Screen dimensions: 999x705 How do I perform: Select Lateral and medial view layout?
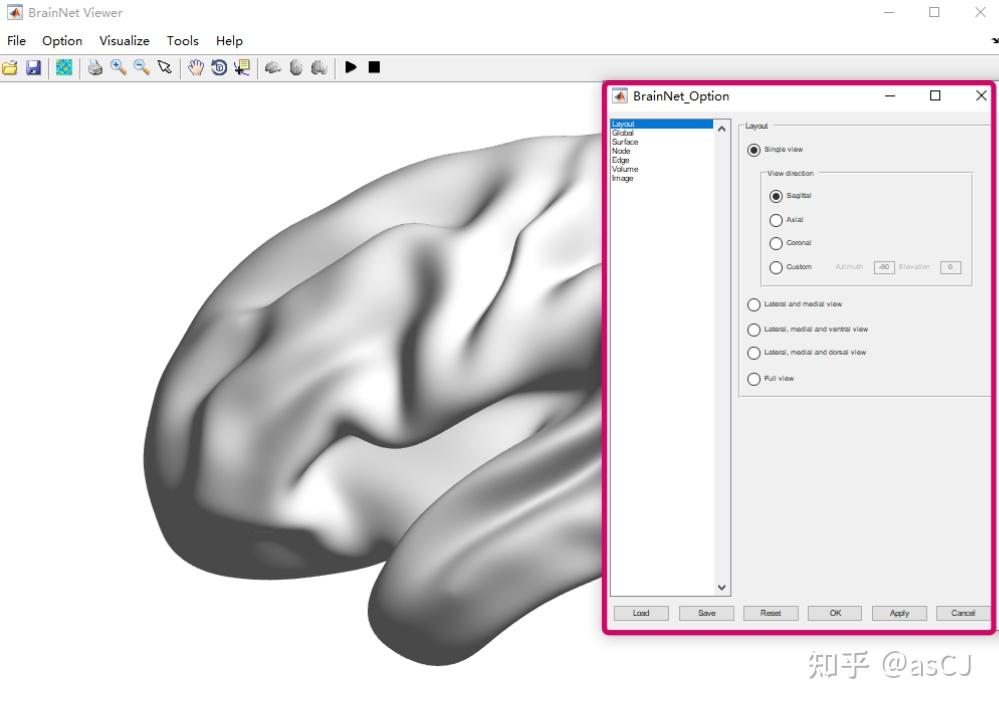(753, 304)
